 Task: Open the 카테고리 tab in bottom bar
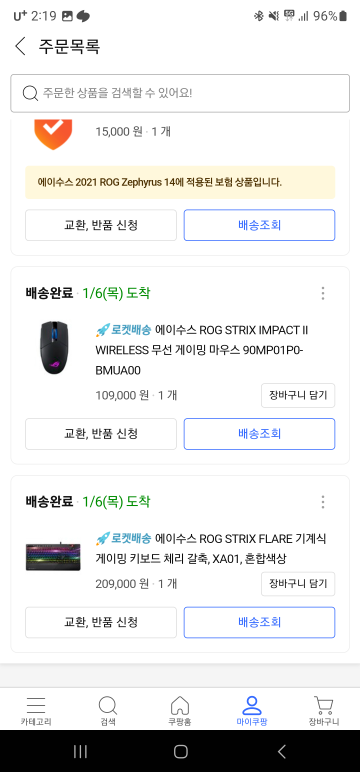point(36,712)
